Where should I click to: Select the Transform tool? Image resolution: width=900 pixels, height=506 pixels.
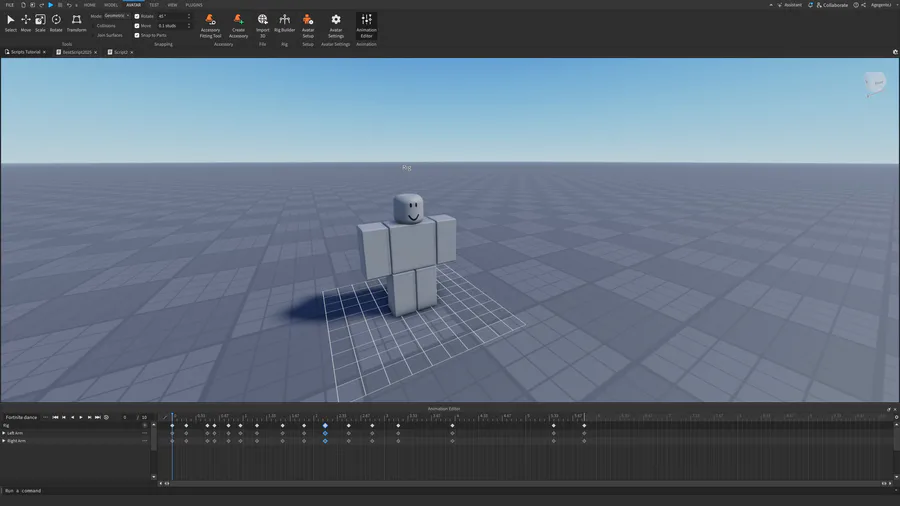(76, 22)
